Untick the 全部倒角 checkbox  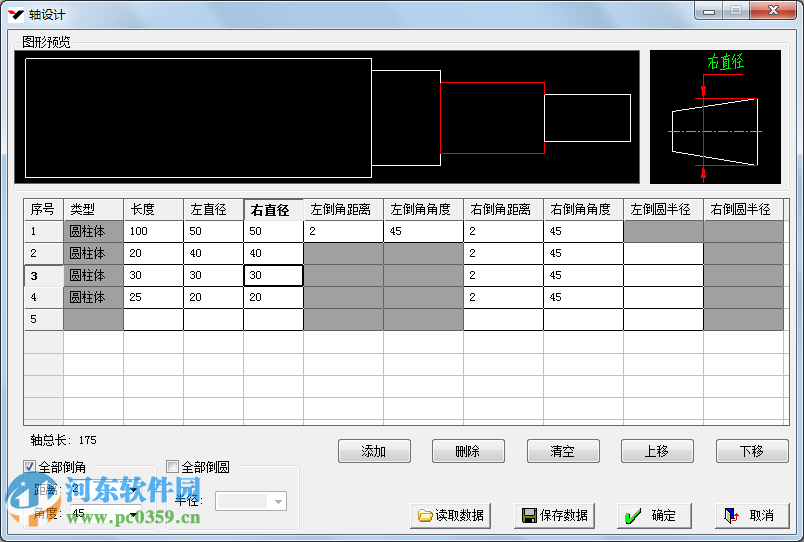tap(30, 467)
